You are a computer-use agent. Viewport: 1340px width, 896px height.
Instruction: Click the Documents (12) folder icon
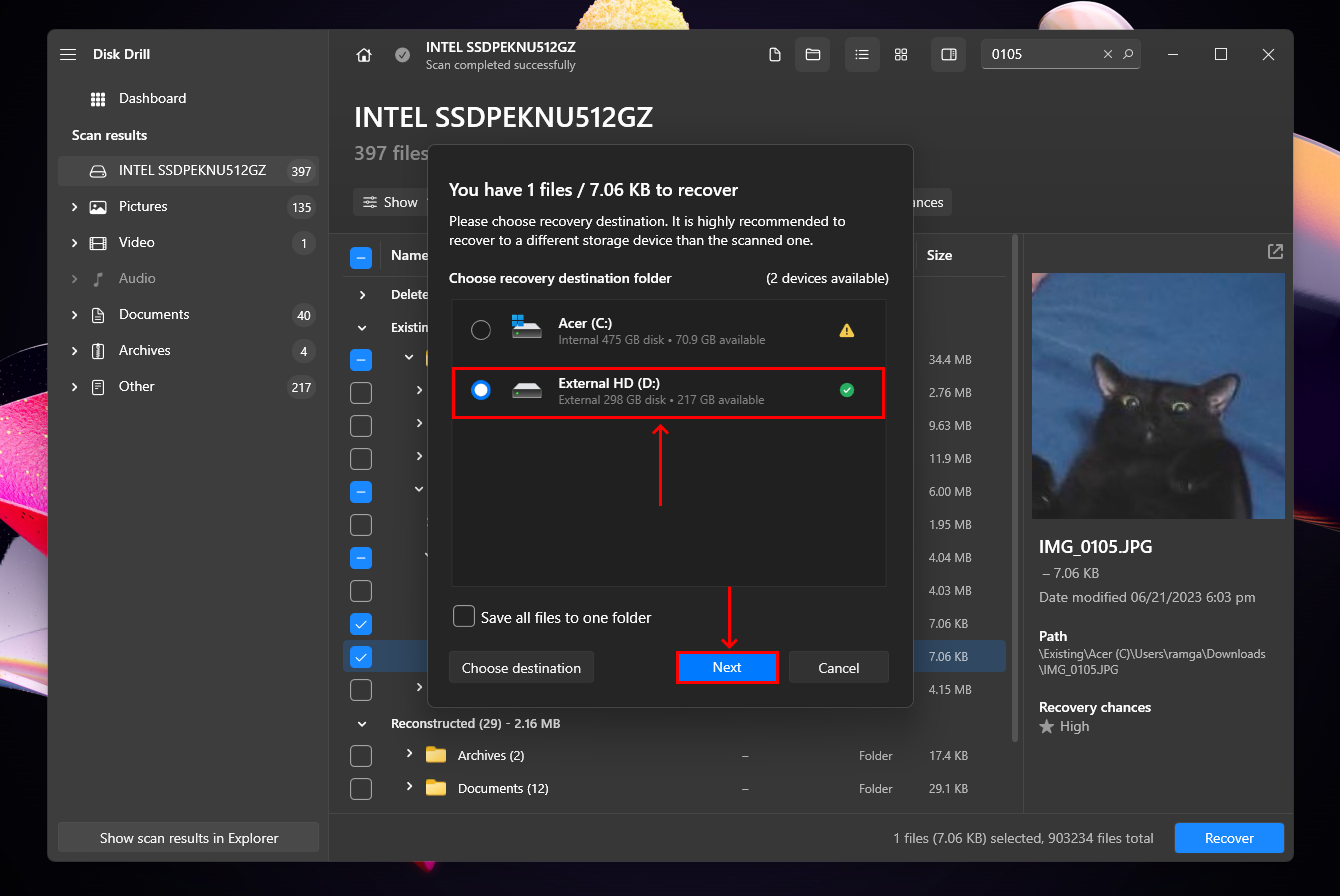pyautogui.click(x=435, y=788)
